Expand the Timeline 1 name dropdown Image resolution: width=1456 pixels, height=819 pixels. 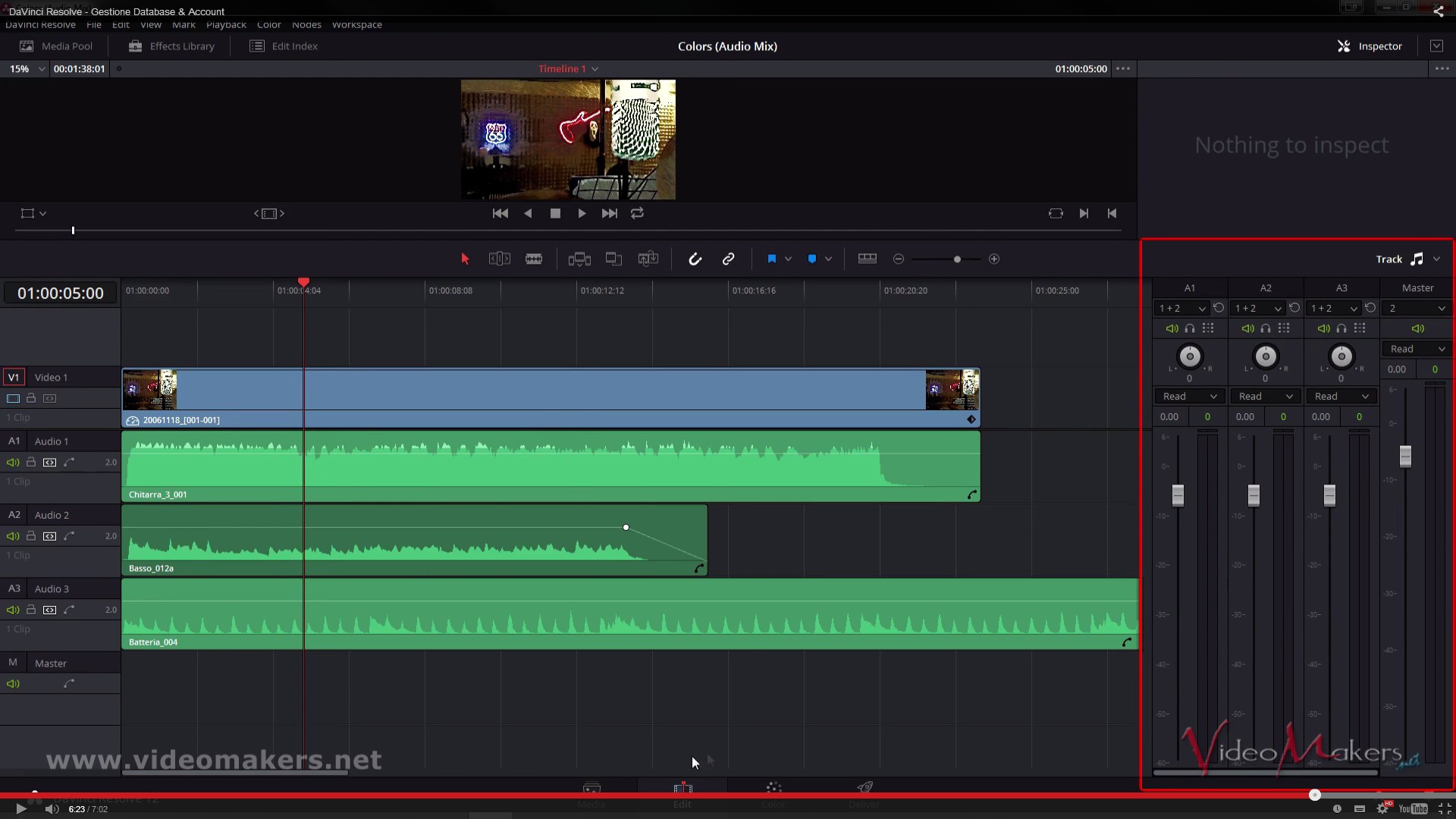(x=568, y=69)
